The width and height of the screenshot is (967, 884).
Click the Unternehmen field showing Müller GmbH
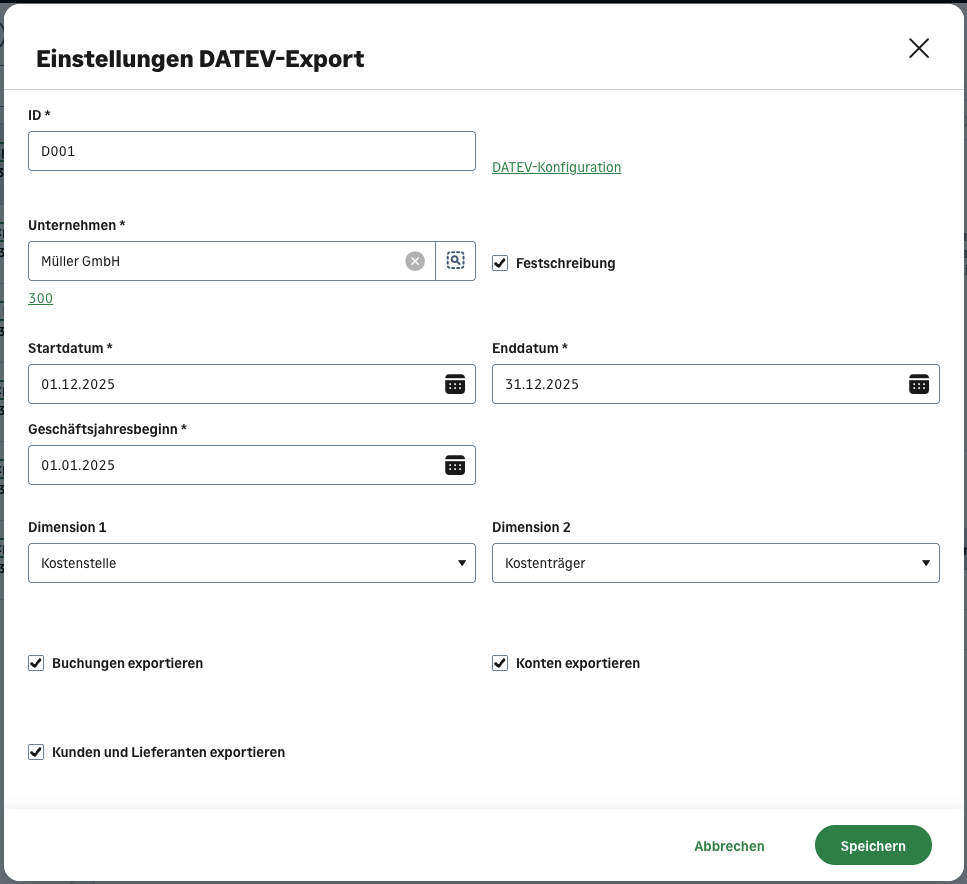[x=220, y=260]
